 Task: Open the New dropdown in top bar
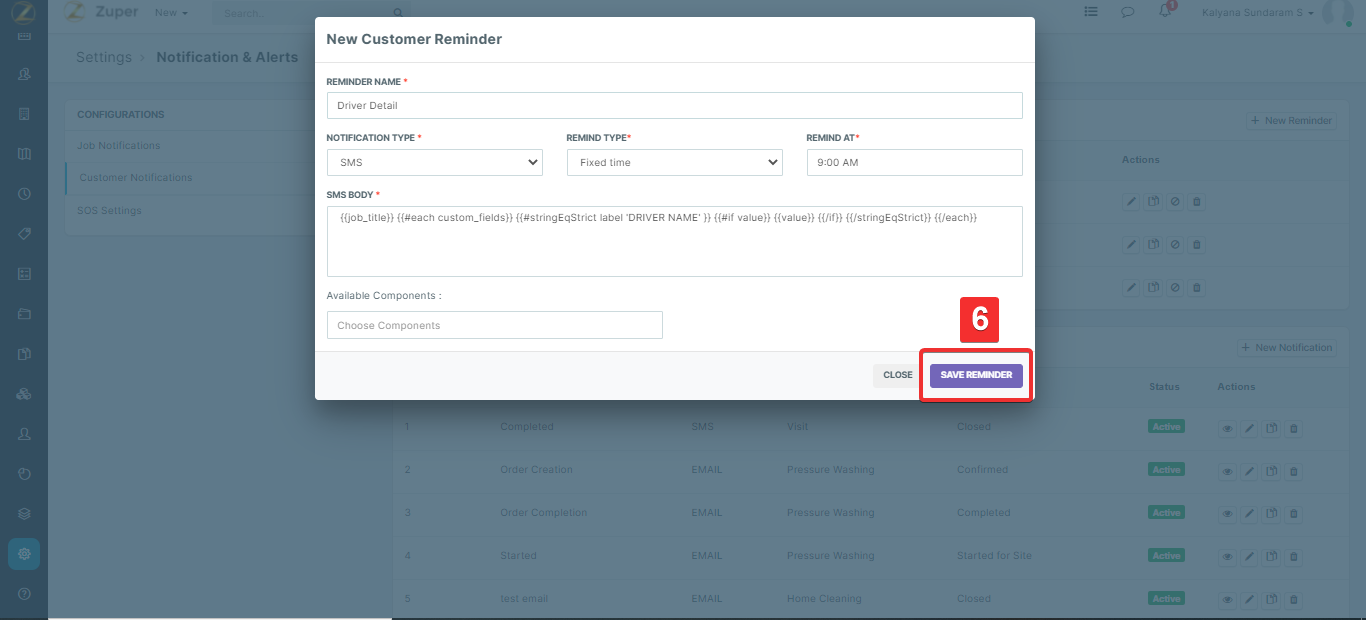tap(172, 13)
